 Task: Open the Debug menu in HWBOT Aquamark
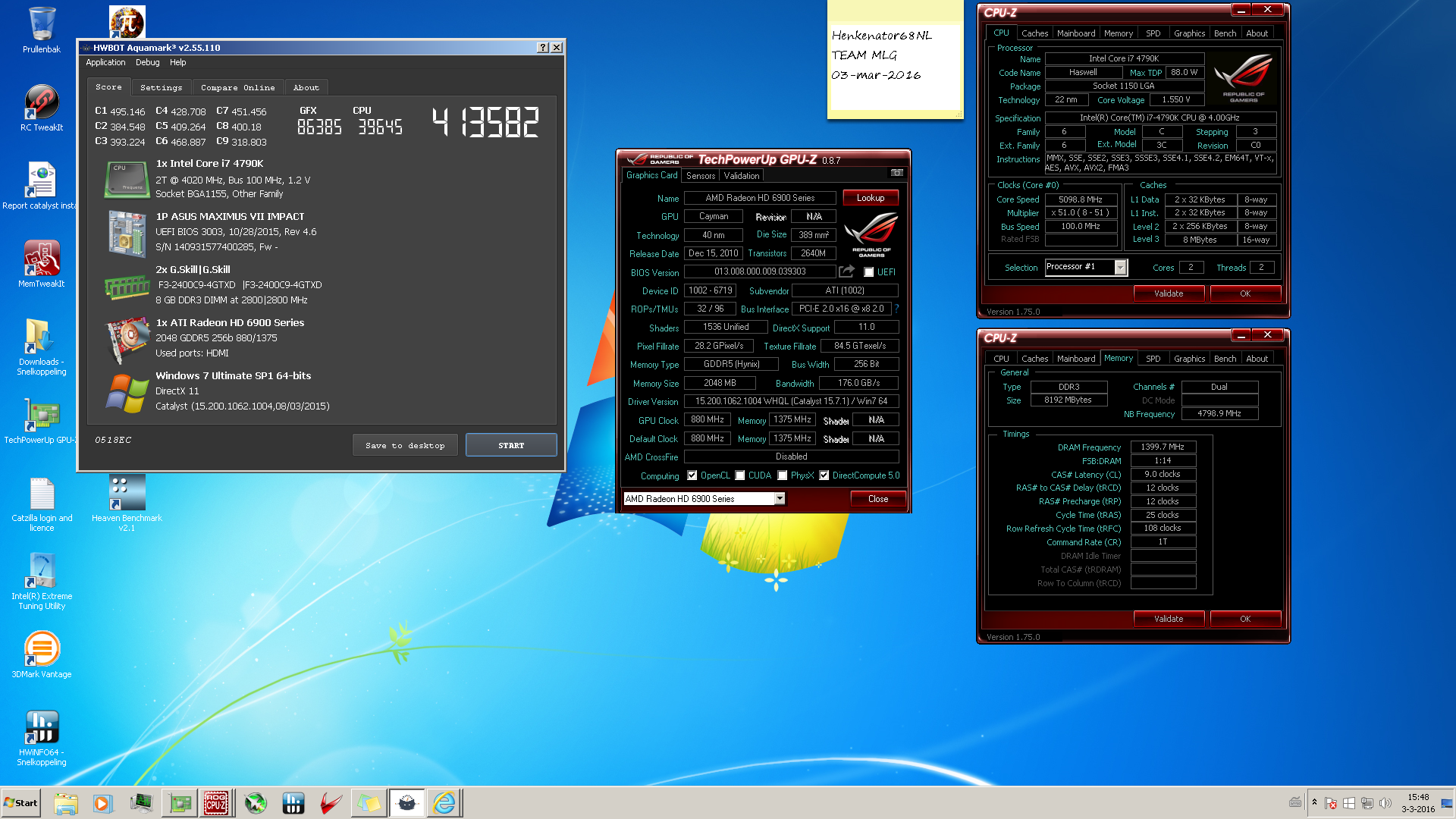click(x=147, y=62)
